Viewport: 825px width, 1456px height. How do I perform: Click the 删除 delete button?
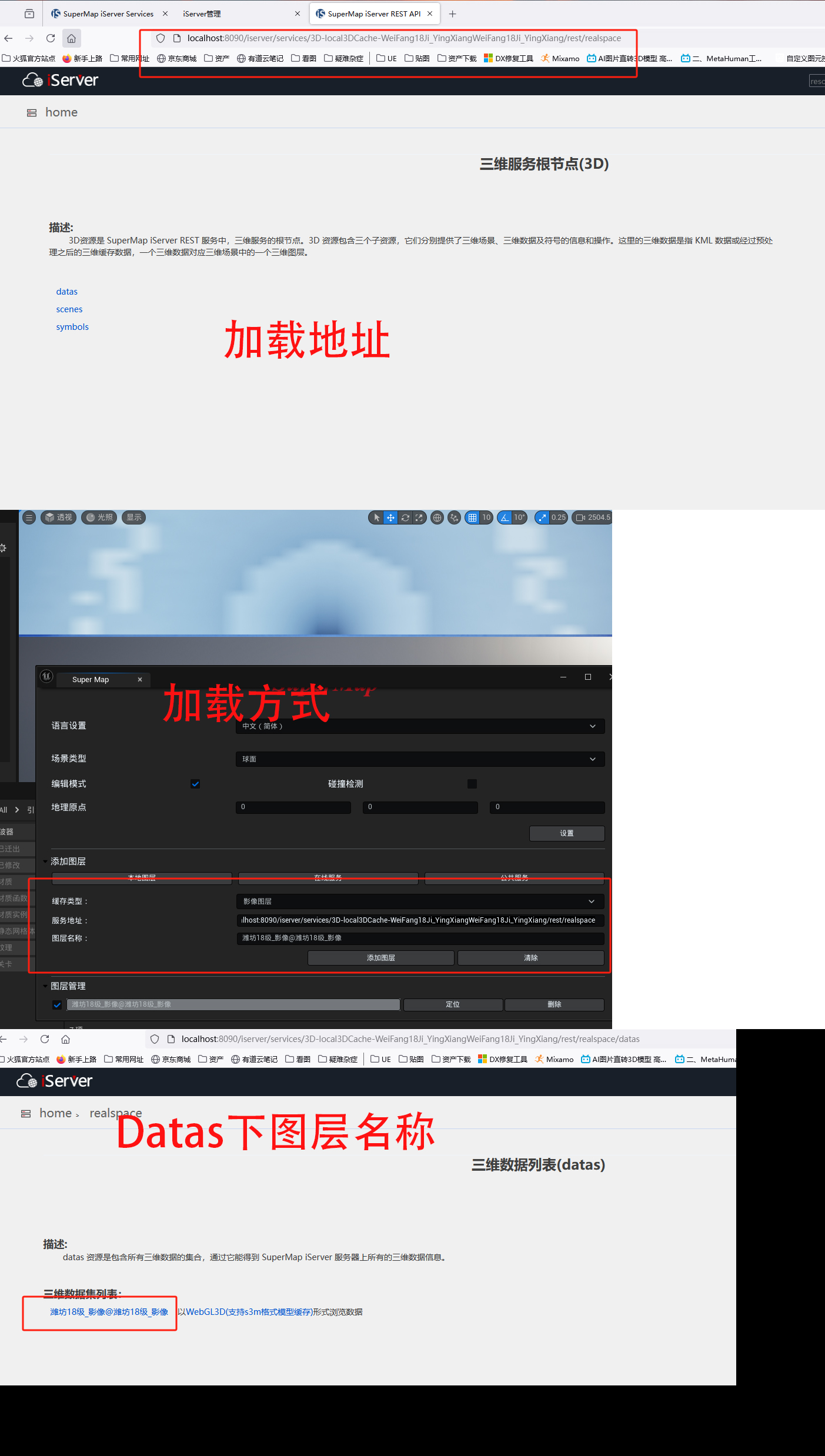coord(555,1004)
